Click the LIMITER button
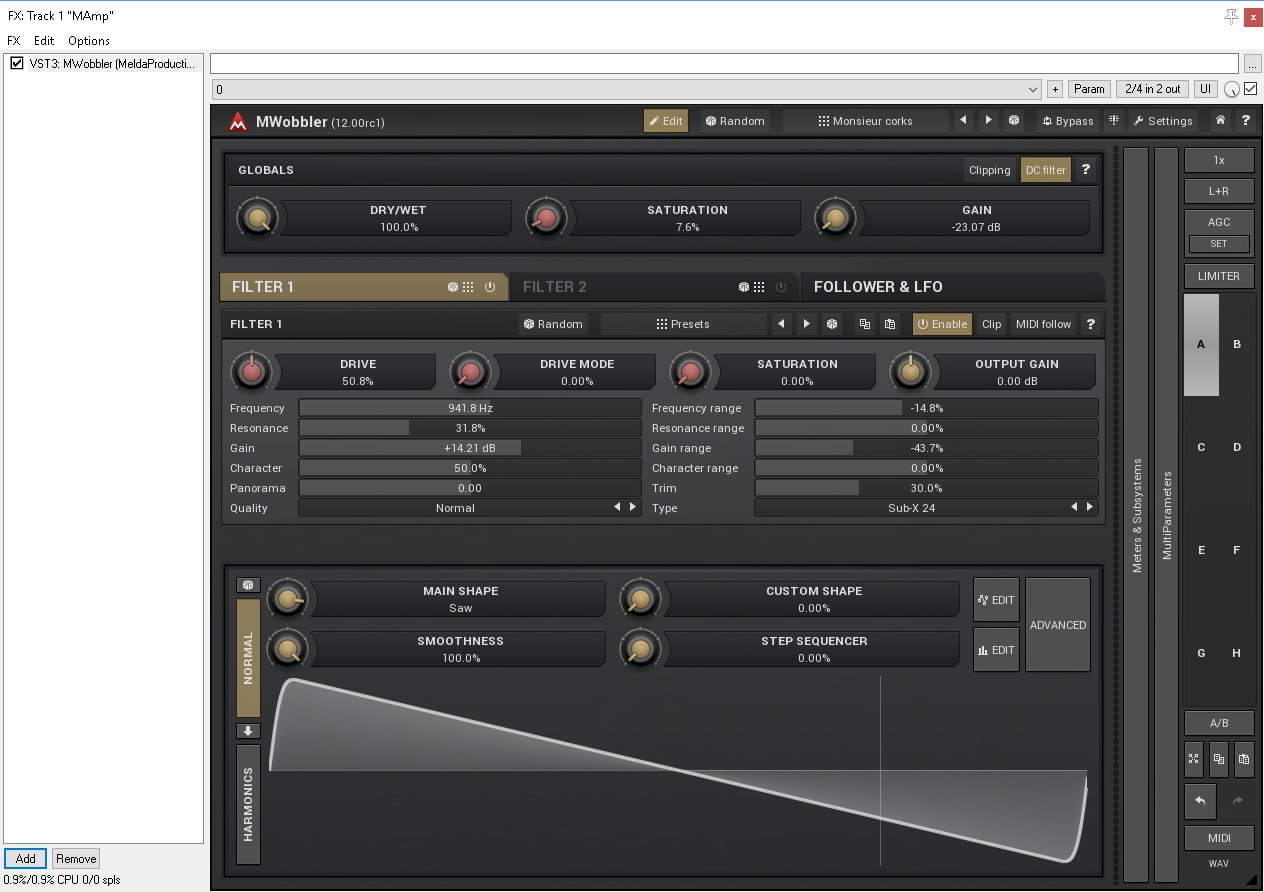 [1219, 276]
